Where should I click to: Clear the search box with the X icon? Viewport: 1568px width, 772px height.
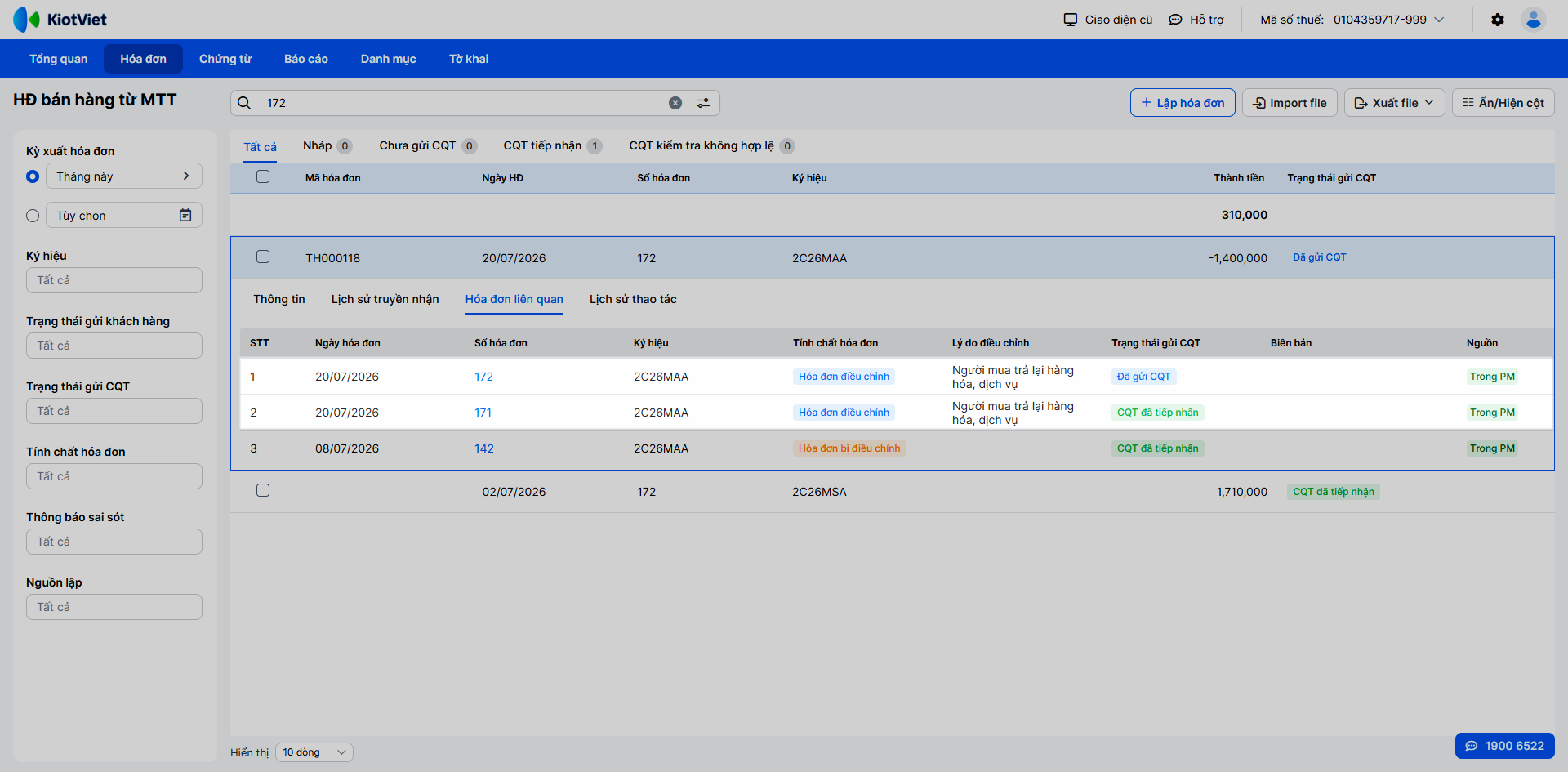(675, 103)
